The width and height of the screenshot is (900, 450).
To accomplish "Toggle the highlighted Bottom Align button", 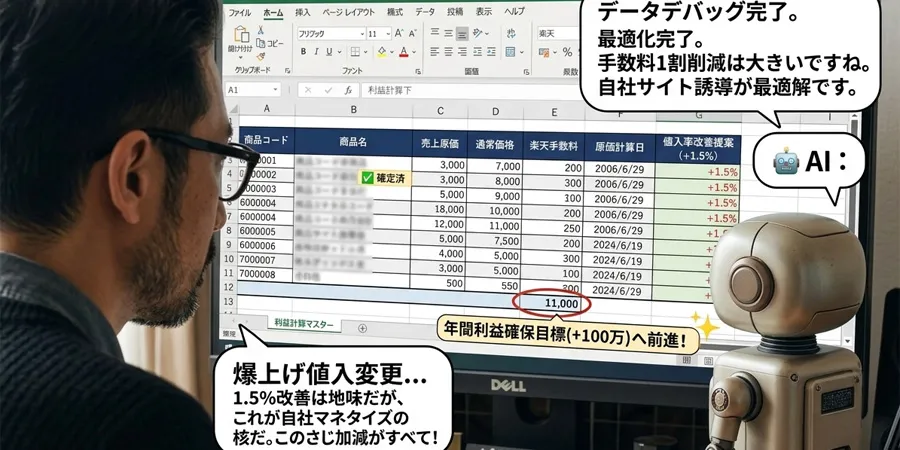I will click(461, 34).
